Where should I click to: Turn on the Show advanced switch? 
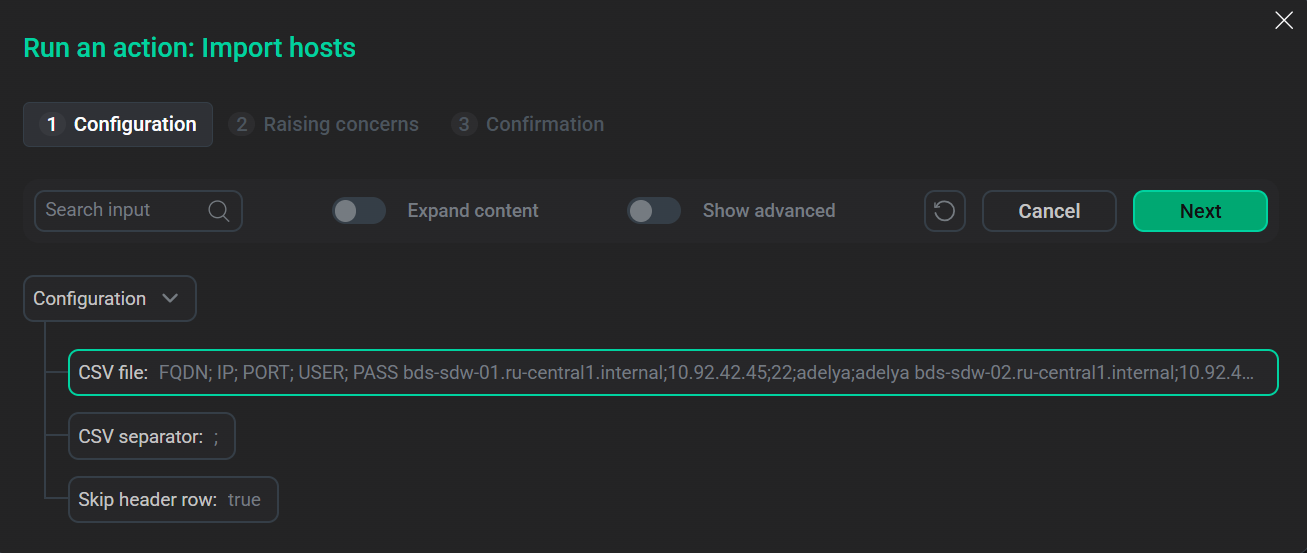654,211
